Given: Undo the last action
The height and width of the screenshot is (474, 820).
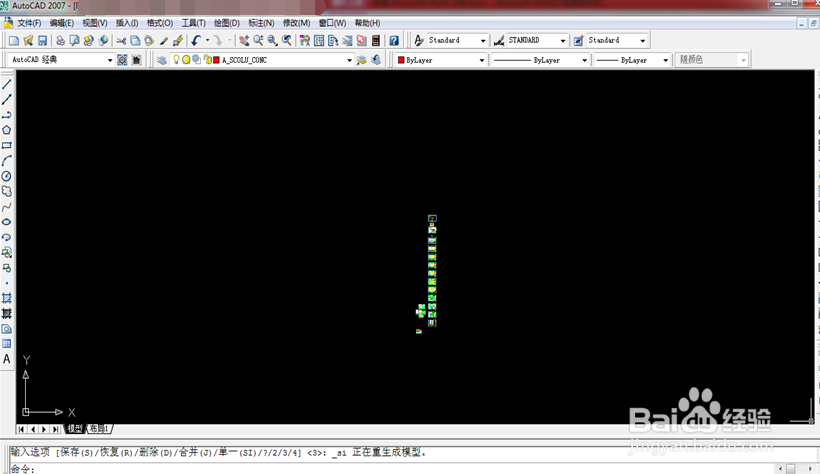Looking at the screenshot, I should [196, 40].
